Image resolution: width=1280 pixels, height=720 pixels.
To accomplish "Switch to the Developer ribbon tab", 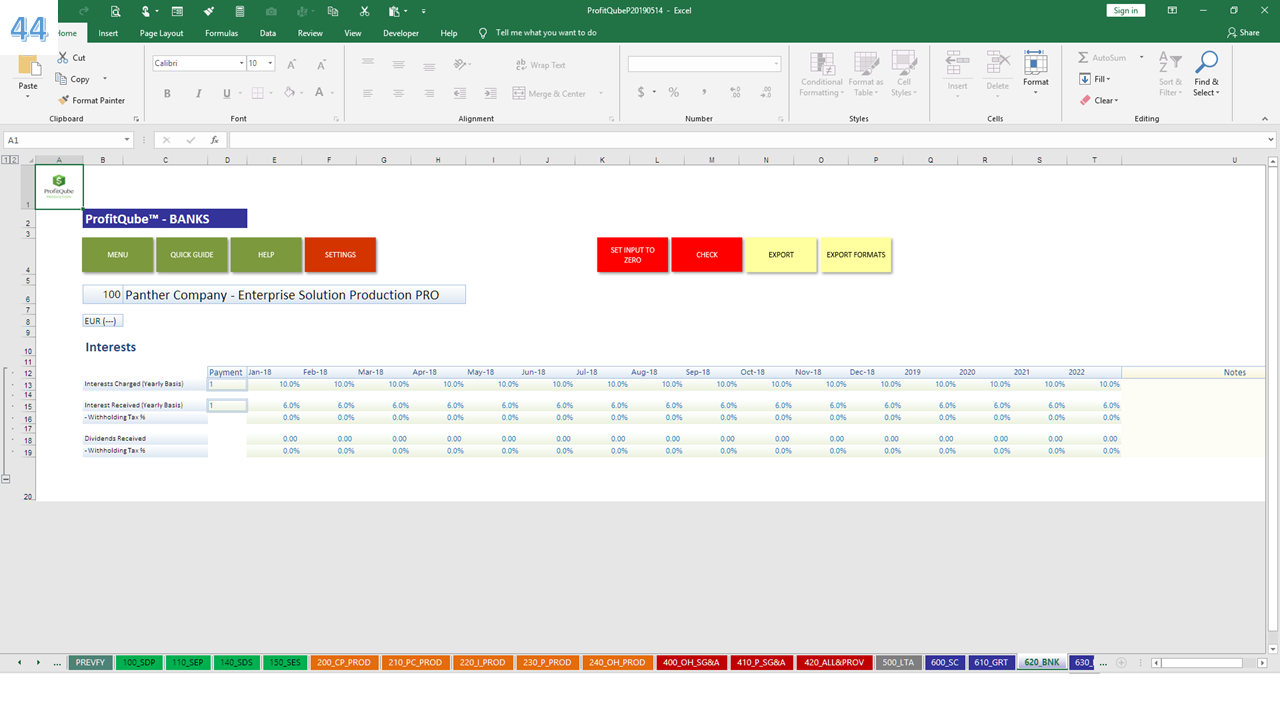I will pyautogui.click(x=401, y=33).
